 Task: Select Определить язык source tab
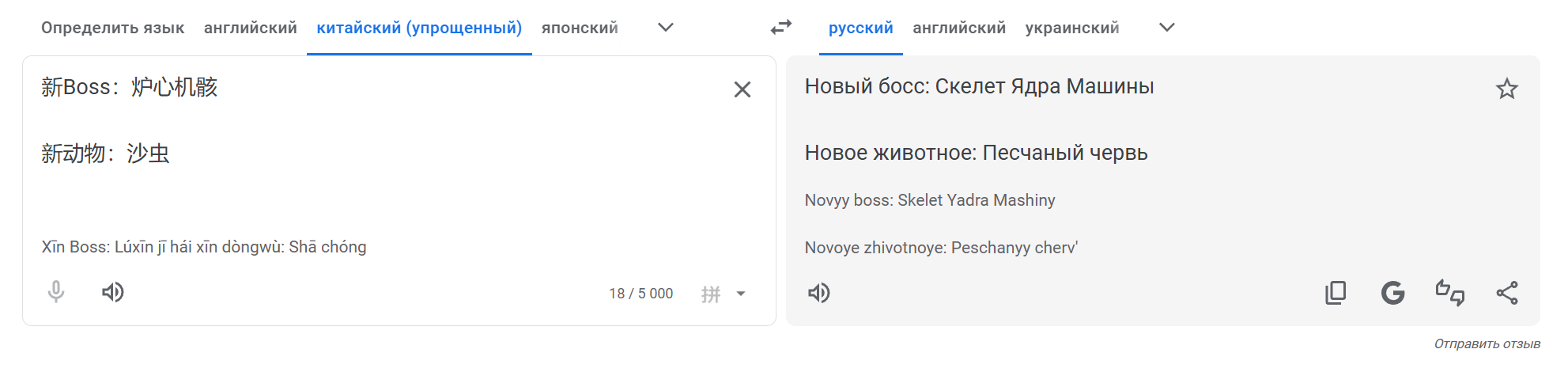pyautogui.click(x=113, y=28)
